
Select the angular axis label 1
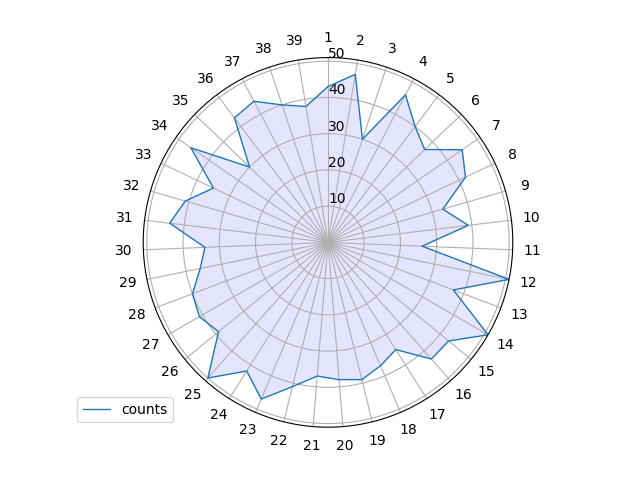pos(328,38)
